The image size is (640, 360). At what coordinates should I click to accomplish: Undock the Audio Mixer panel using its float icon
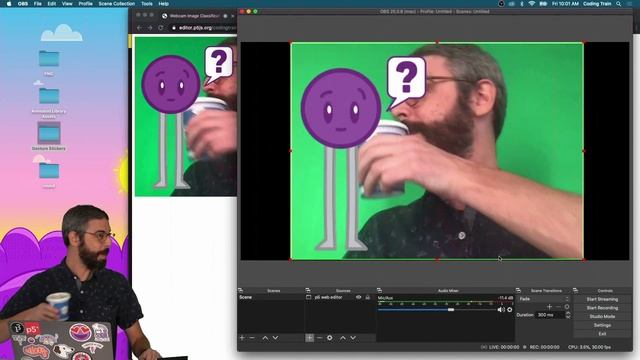(379, 291)
